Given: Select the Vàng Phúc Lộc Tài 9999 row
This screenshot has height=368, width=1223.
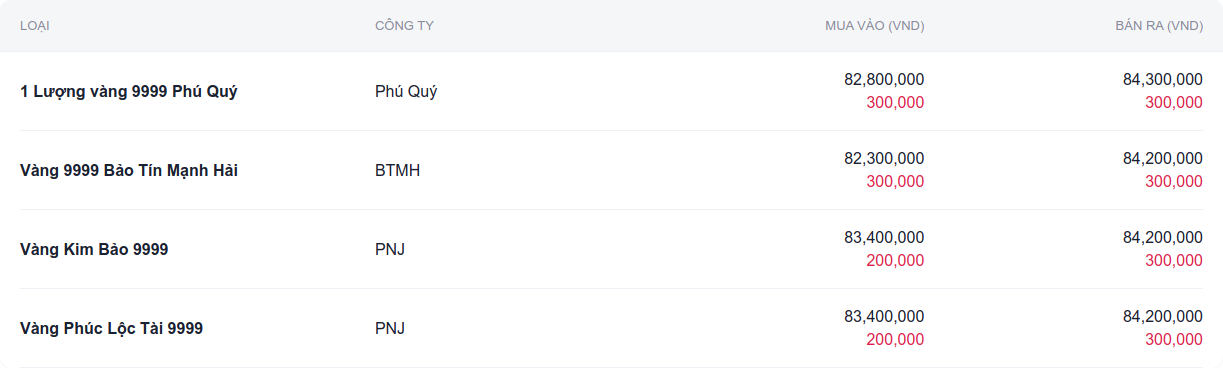Looking at the screenshot, I should [x=611, y=328].
